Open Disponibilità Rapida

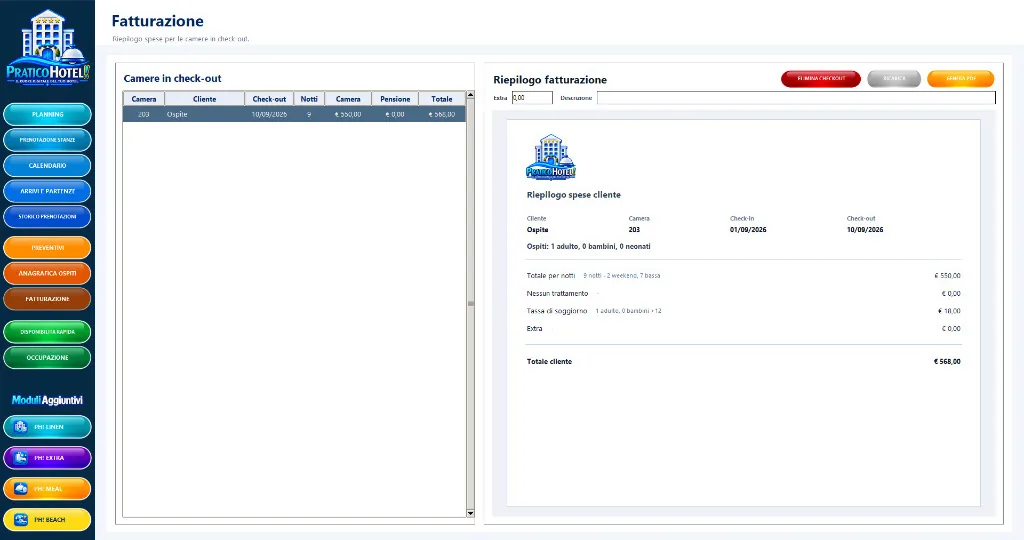[47, 332]
